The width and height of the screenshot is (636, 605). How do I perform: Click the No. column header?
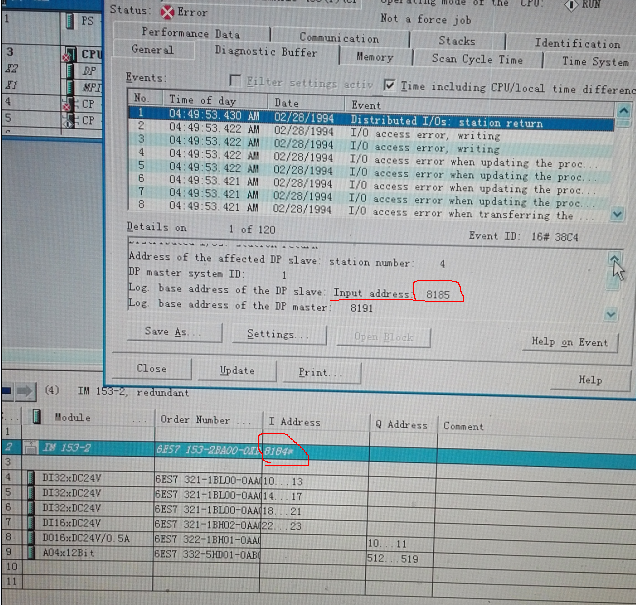coord(145,98)
